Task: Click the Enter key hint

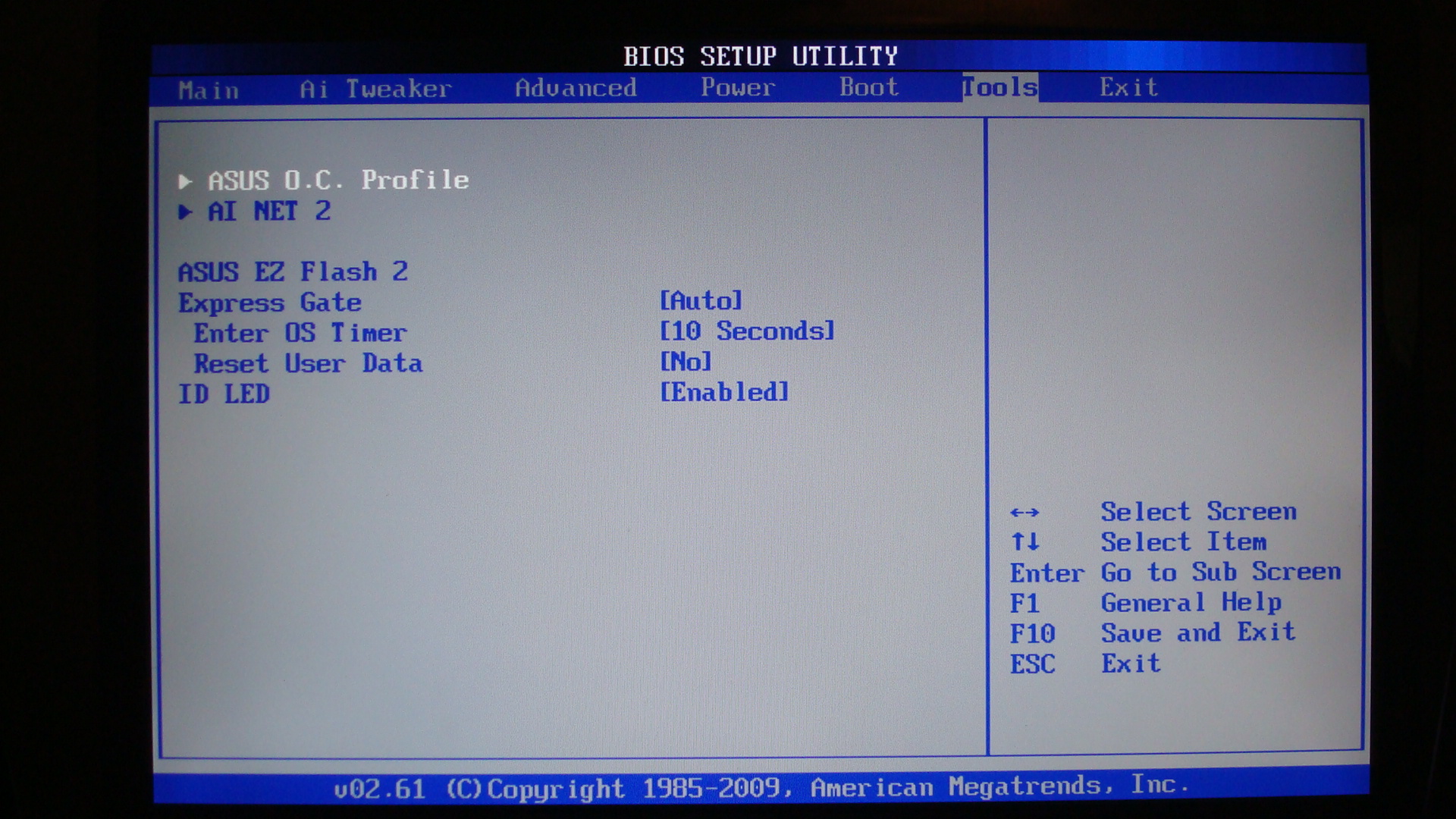Action: pos(1046,573)
